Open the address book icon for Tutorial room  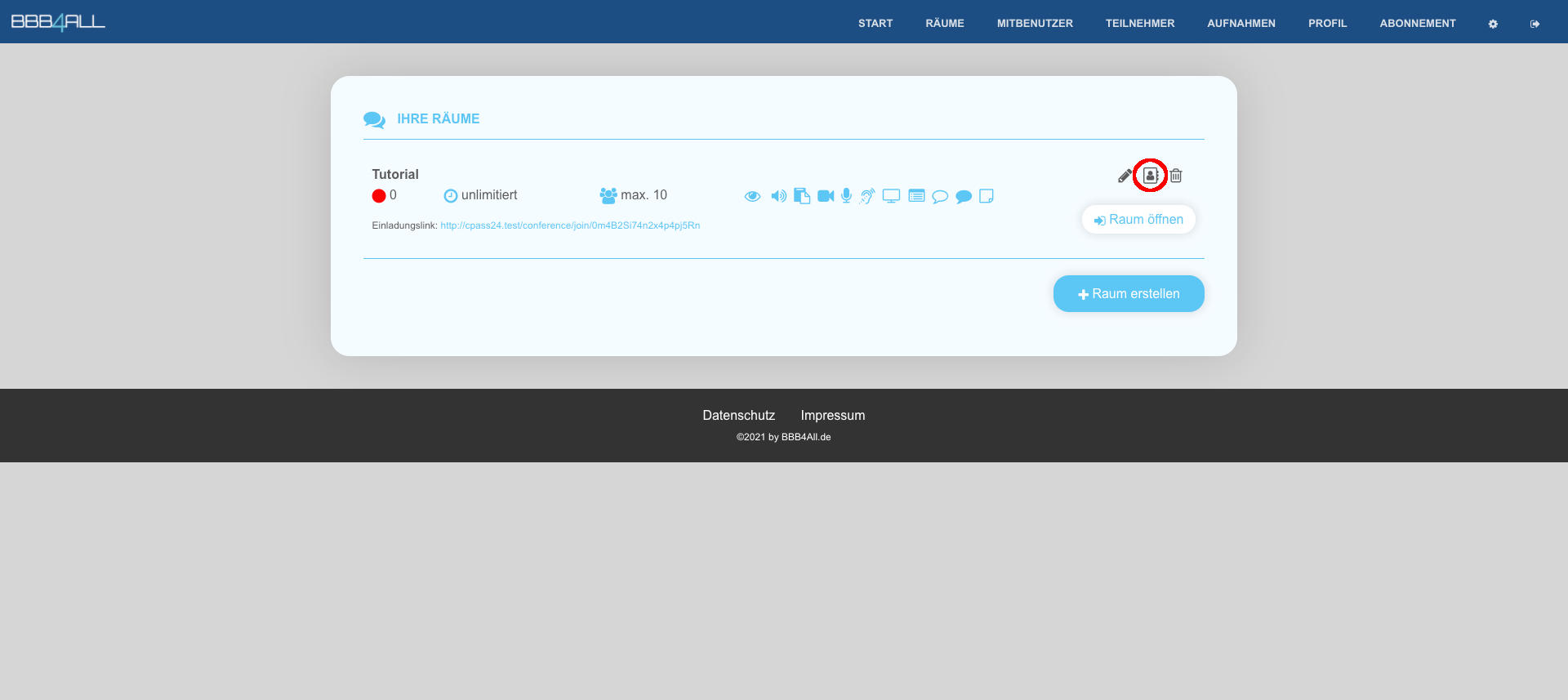tap(1150, 176)
